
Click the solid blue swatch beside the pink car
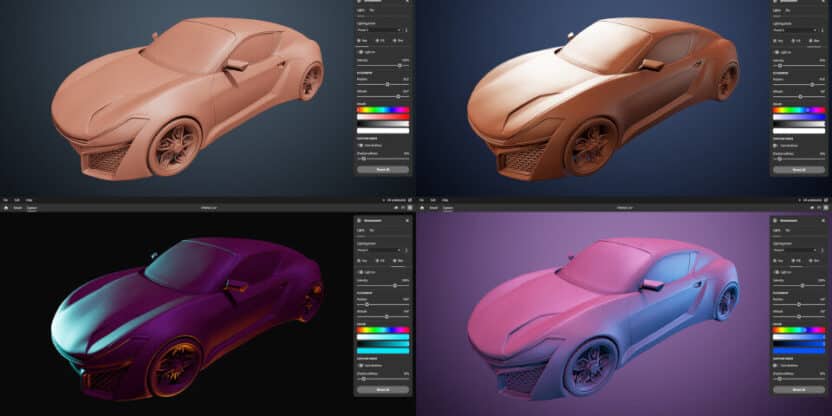(799, 351)
